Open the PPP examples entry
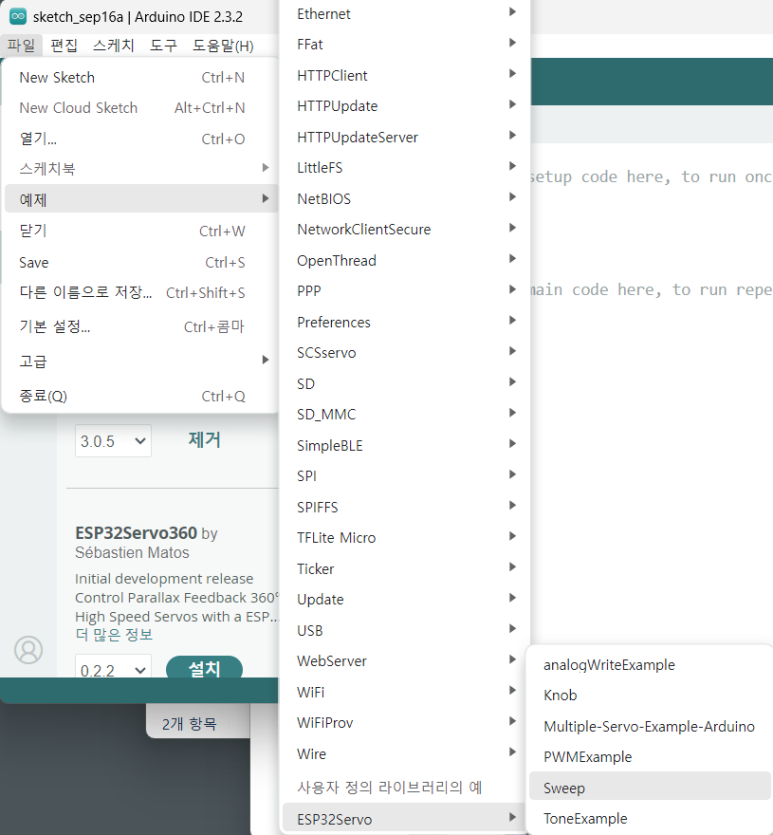This screenshot has width=773, height=835. [x=405, y=291]
